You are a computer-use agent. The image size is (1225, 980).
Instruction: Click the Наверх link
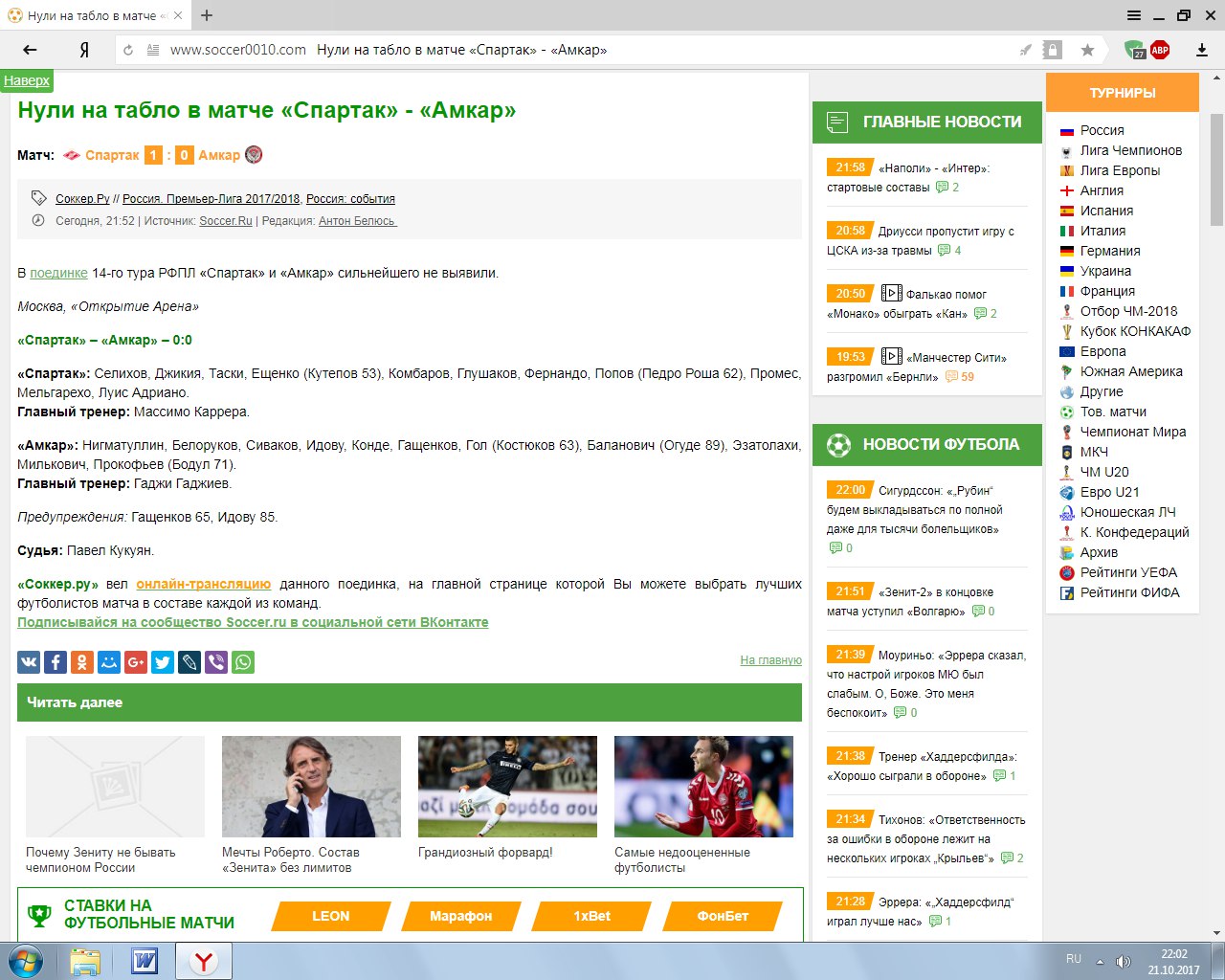coord(27,80)
